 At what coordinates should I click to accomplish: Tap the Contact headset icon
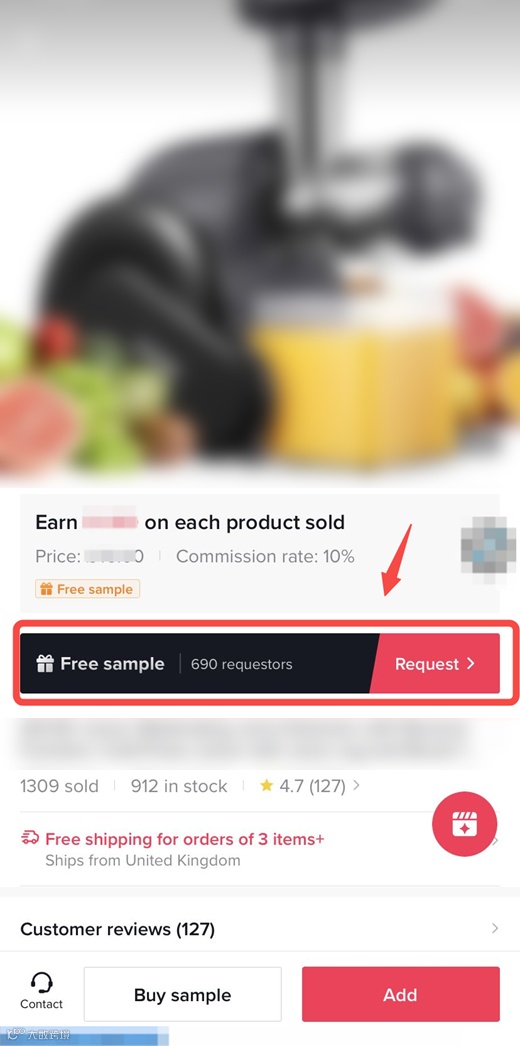pyautogui.click(x=41, y=983)
